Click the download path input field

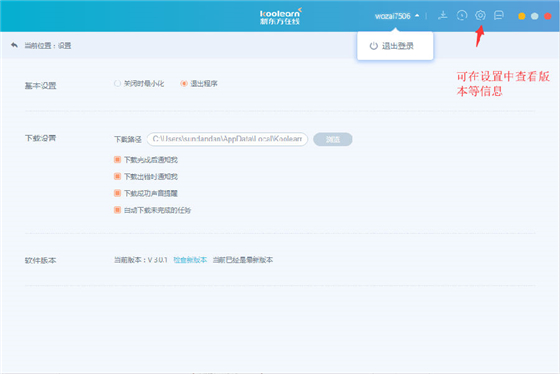point(227,139)
